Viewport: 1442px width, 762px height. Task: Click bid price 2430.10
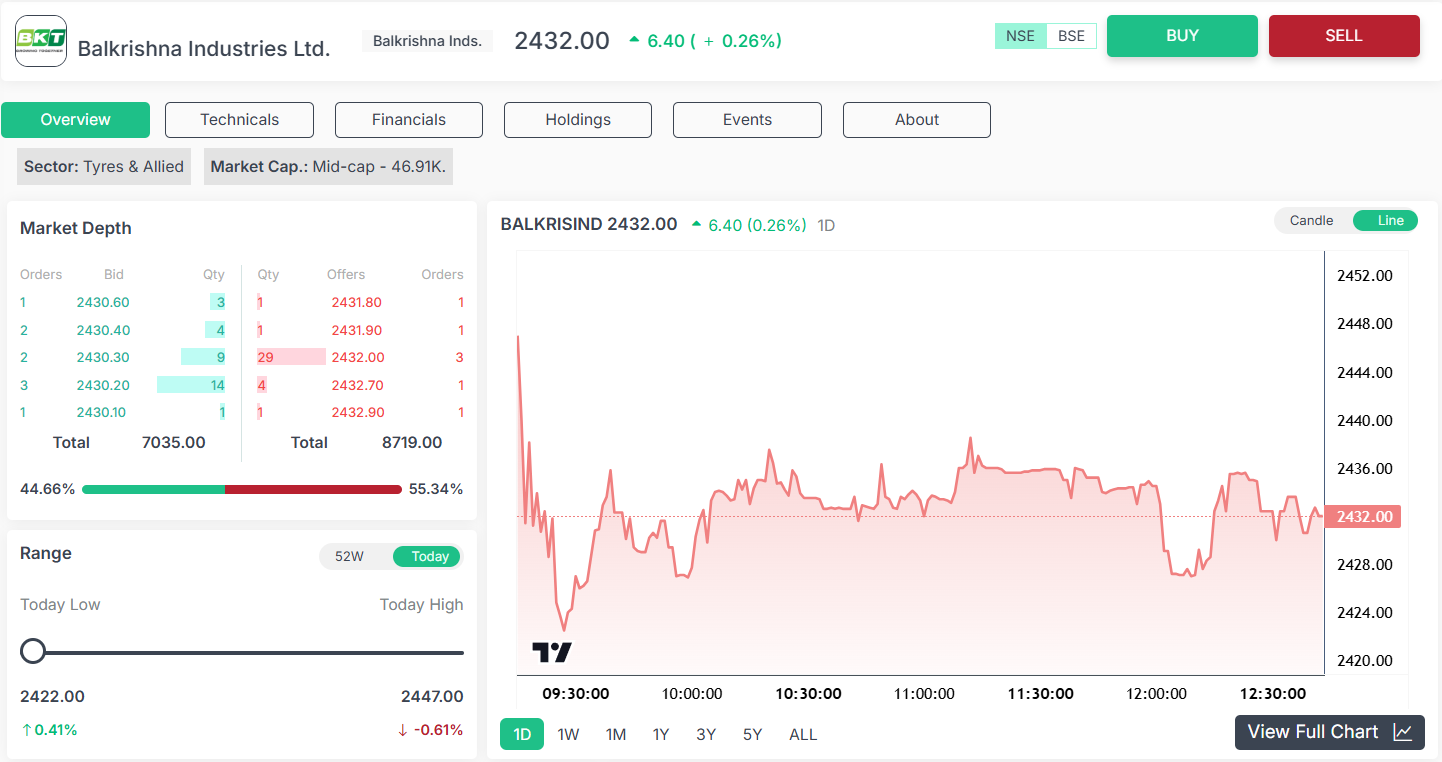(101, 412)
